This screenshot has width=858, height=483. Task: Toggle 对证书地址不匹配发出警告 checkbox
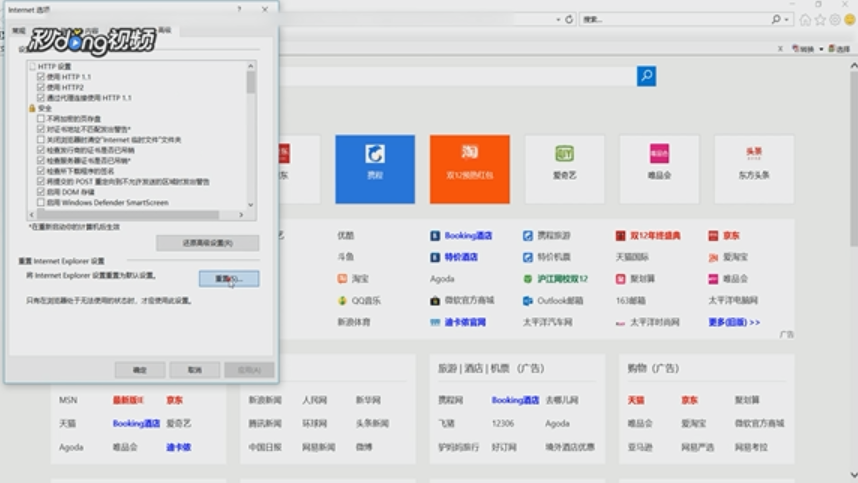[x=40, y=129]
